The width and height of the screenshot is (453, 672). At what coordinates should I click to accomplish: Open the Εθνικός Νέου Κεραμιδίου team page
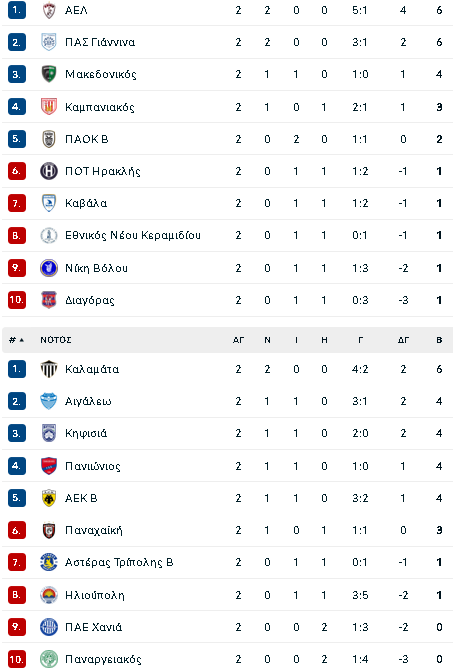click(x=133, y=235)
